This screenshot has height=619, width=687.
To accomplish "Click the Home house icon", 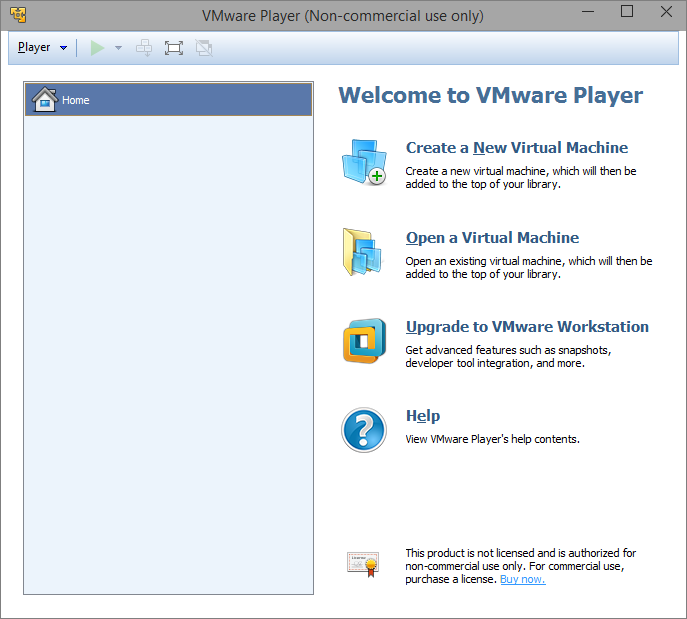I will [x=44, y=99].
